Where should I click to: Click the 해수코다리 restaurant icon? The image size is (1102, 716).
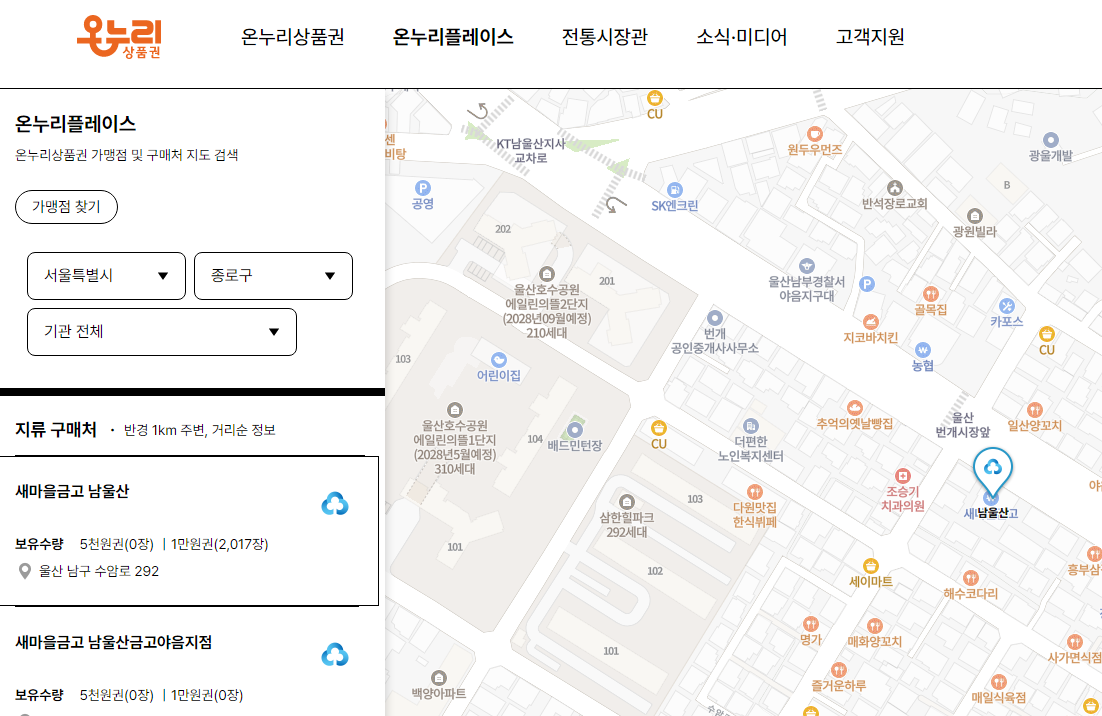[971, 578]
